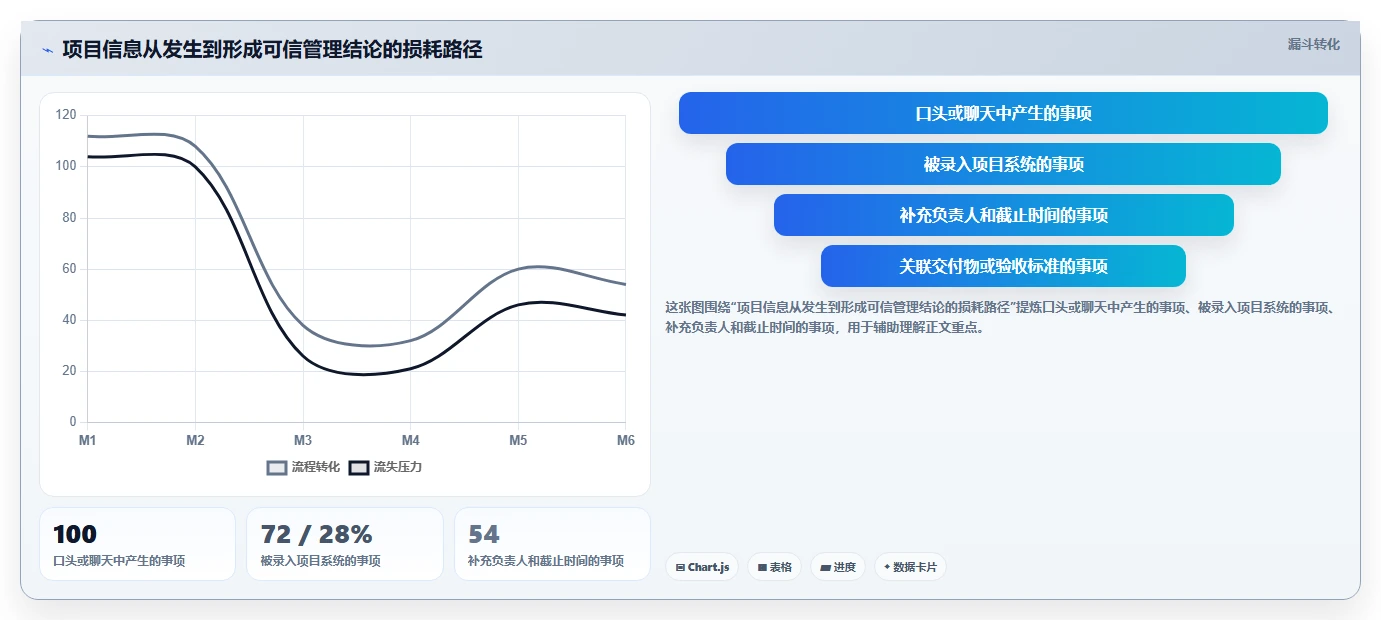Click the M2 axis label

[x=195, y=441]
